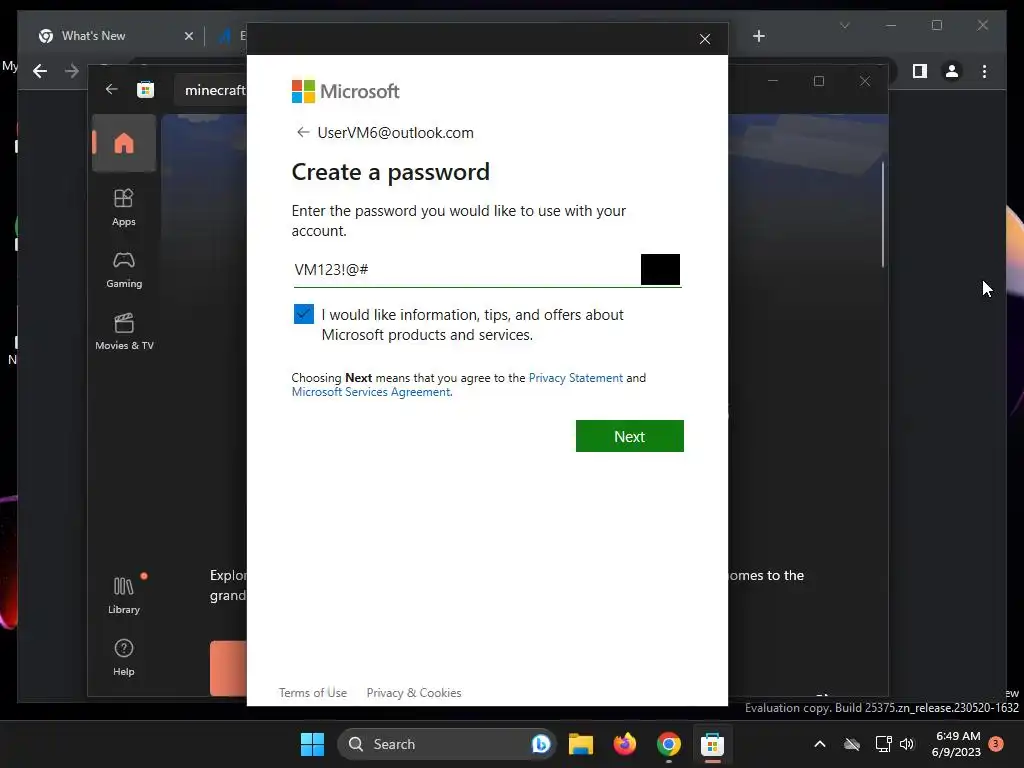The image size is (1024, 768).
Task: Go back in Microsoft Store window
Action: point(112,89)
